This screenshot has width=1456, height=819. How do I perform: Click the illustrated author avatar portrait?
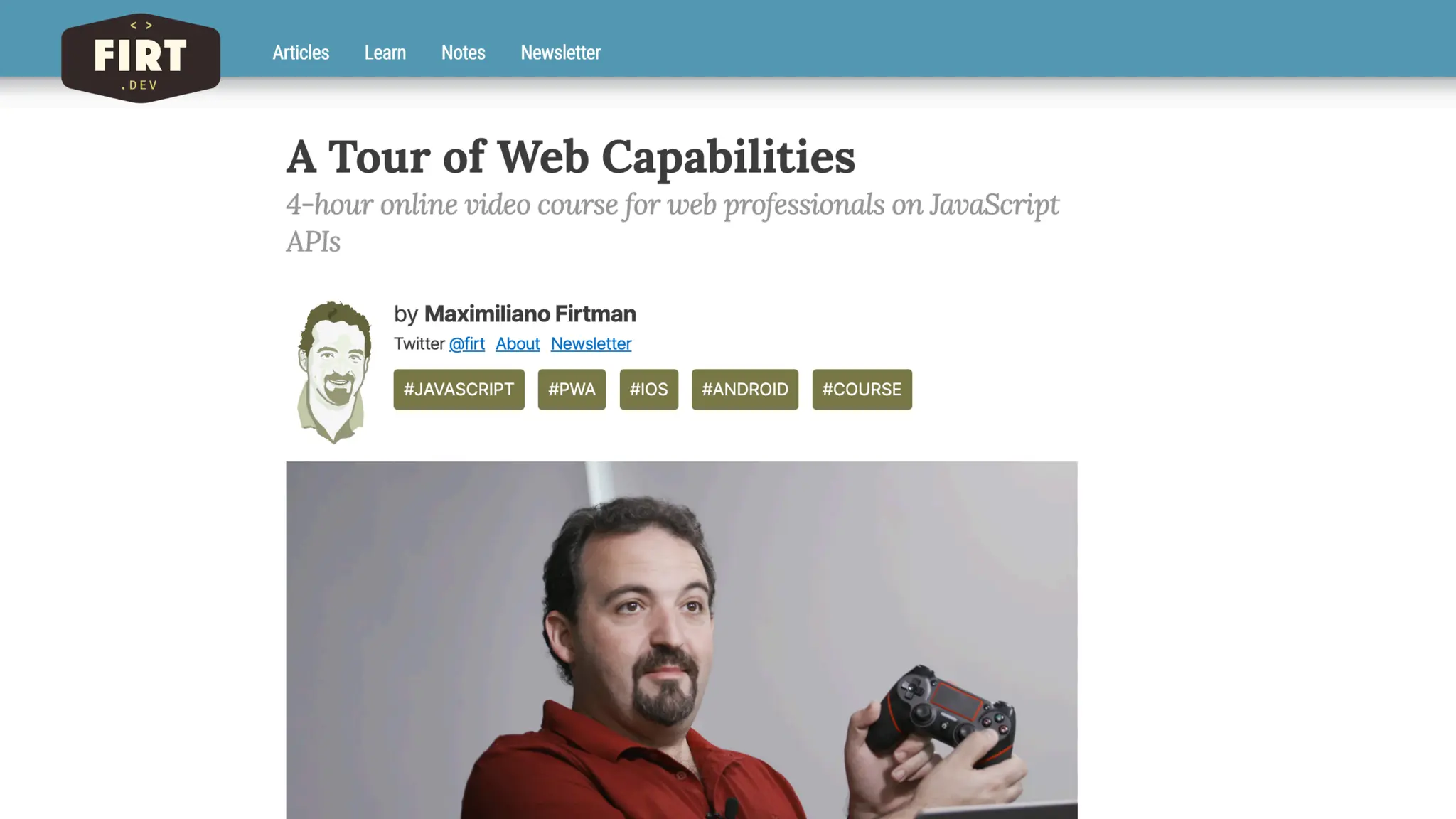(334, 372)
